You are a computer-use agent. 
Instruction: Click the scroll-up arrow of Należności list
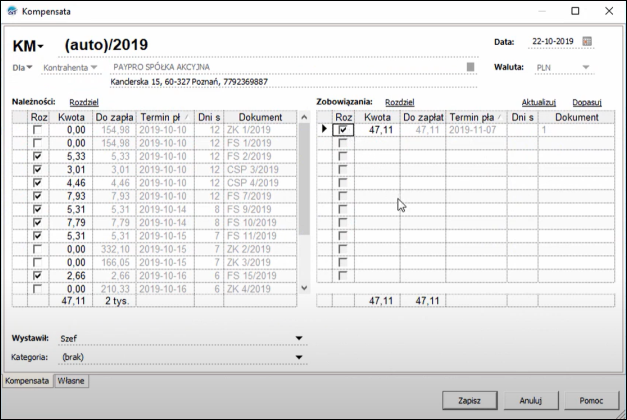point(304,117)
